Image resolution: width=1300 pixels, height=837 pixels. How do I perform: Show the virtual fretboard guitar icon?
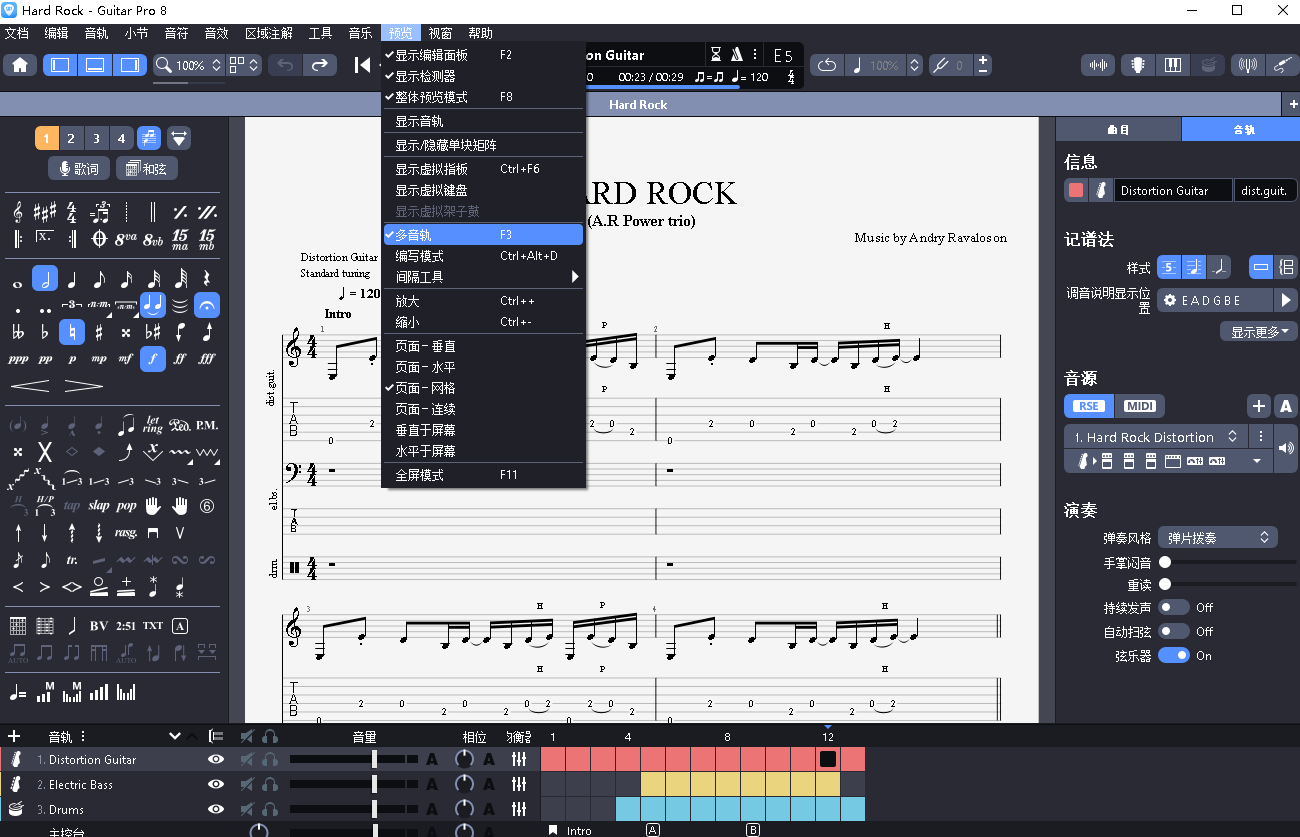[x=1137, y=65]
